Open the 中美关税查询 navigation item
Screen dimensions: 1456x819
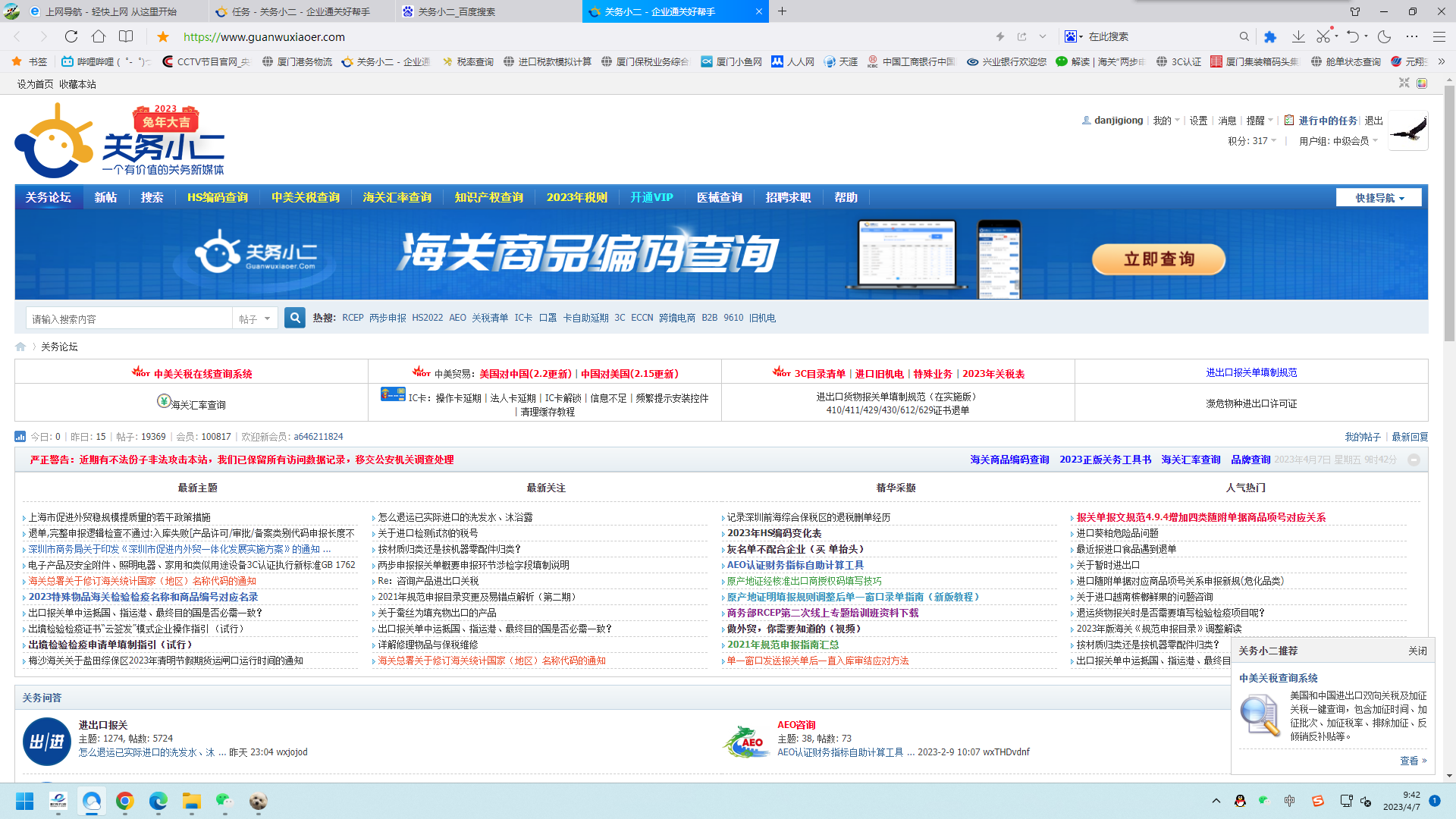(x=306, y=197)
